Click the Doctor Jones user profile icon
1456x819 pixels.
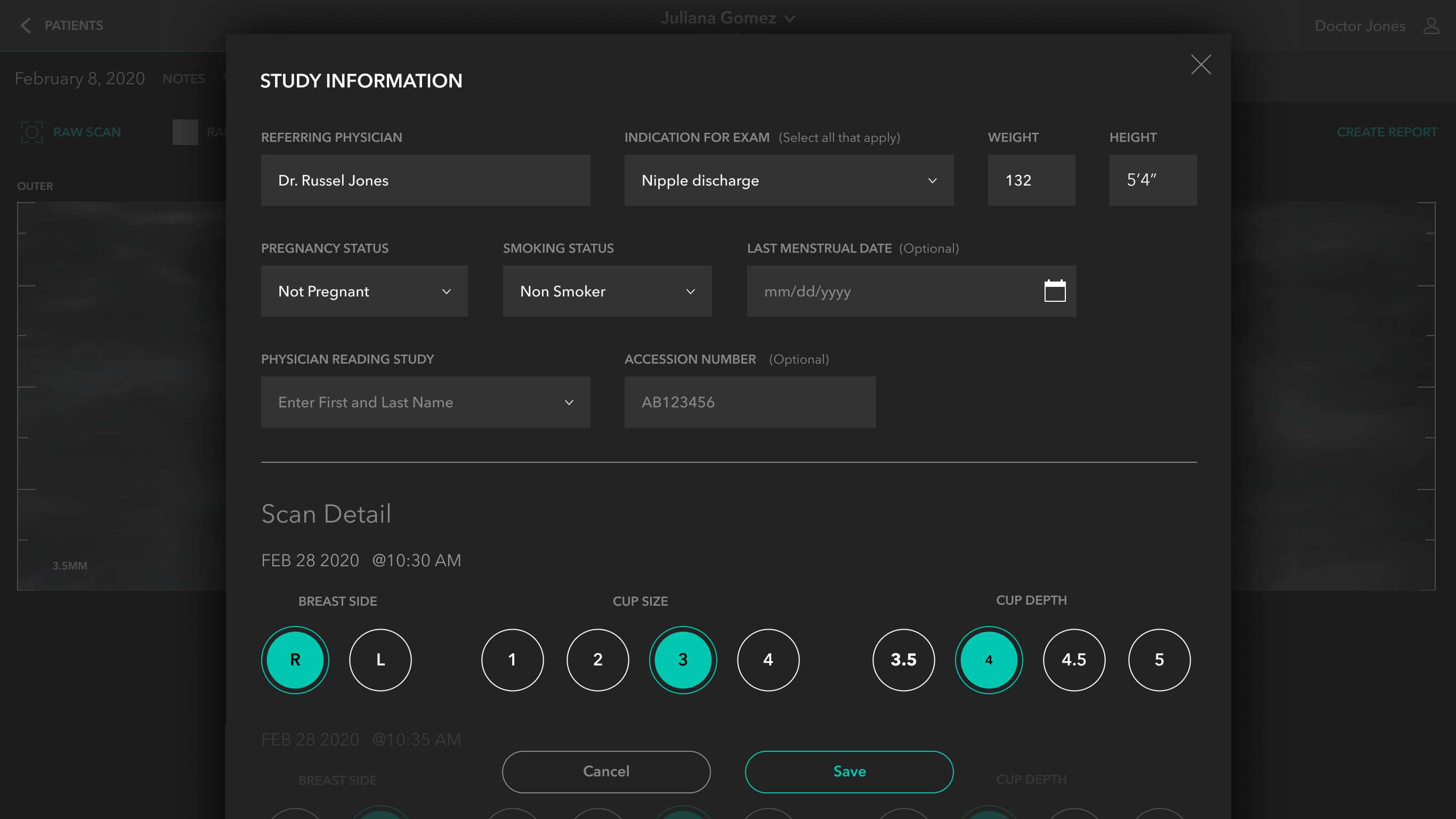point(1430,26)
